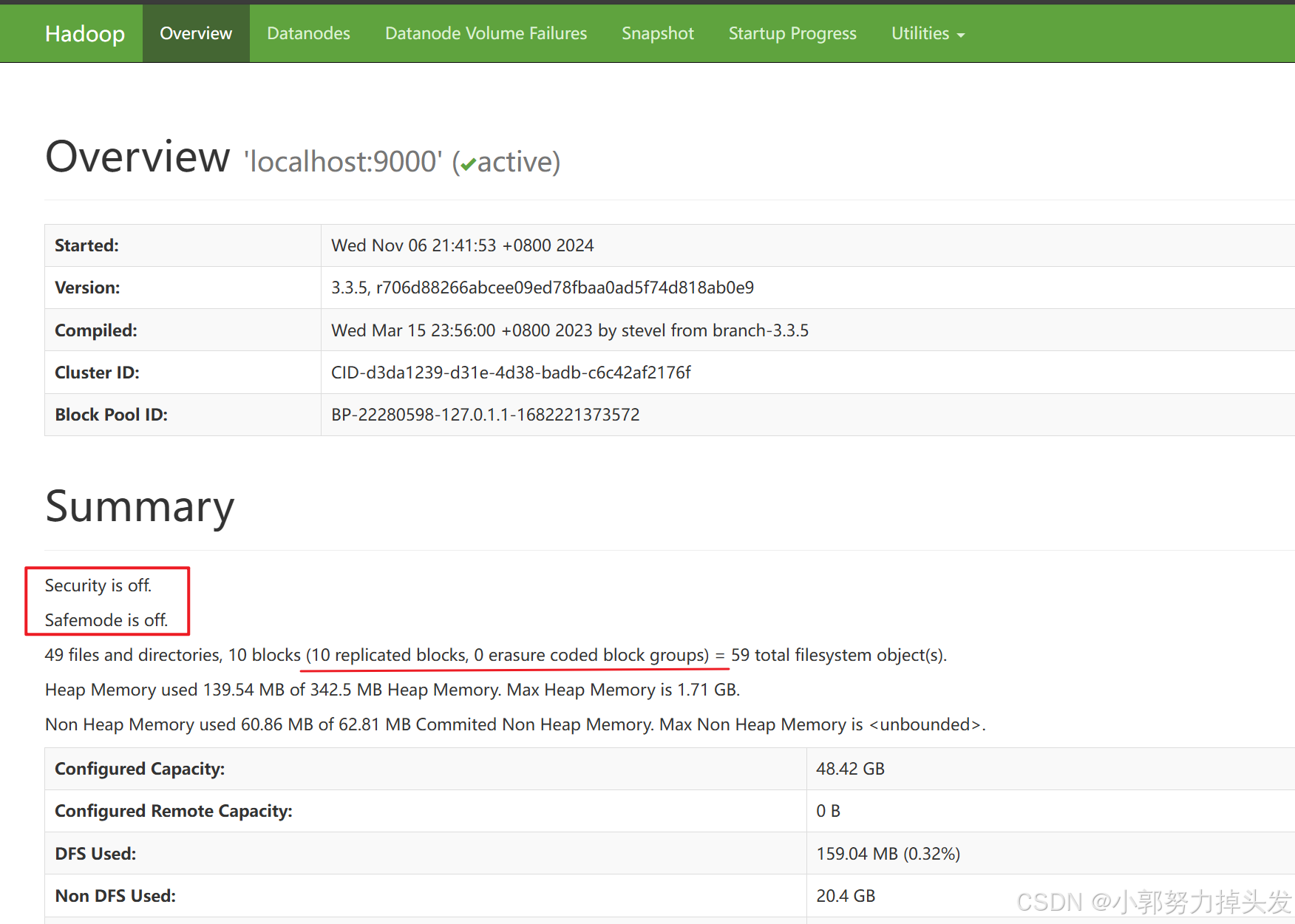This screenshot has width=1295, height=924.
Task: Expand the Utilities dropdown menu
Action: pyautogui.click(x=928, y=33)
